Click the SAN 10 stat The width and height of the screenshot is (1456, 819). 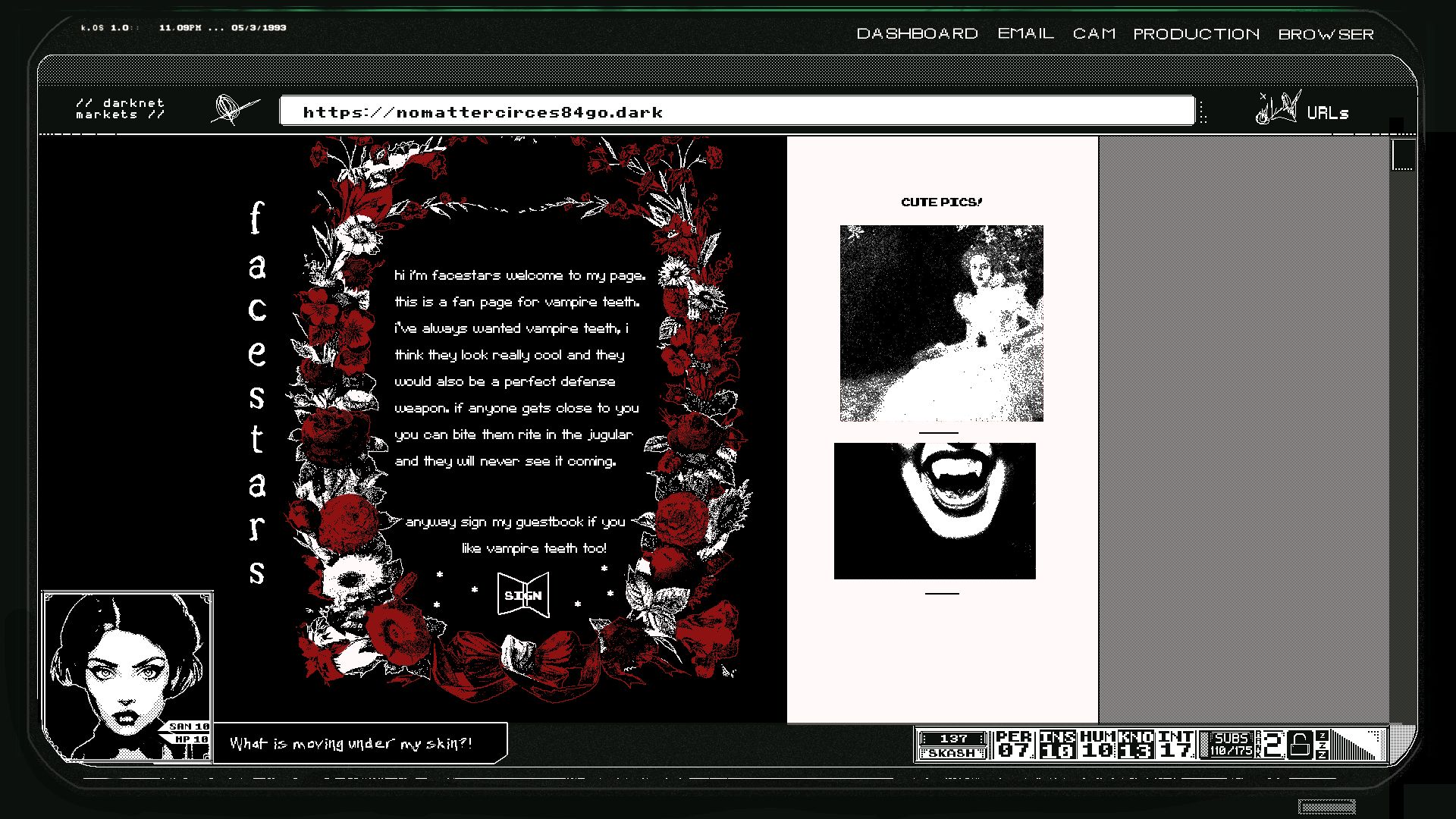189,726
